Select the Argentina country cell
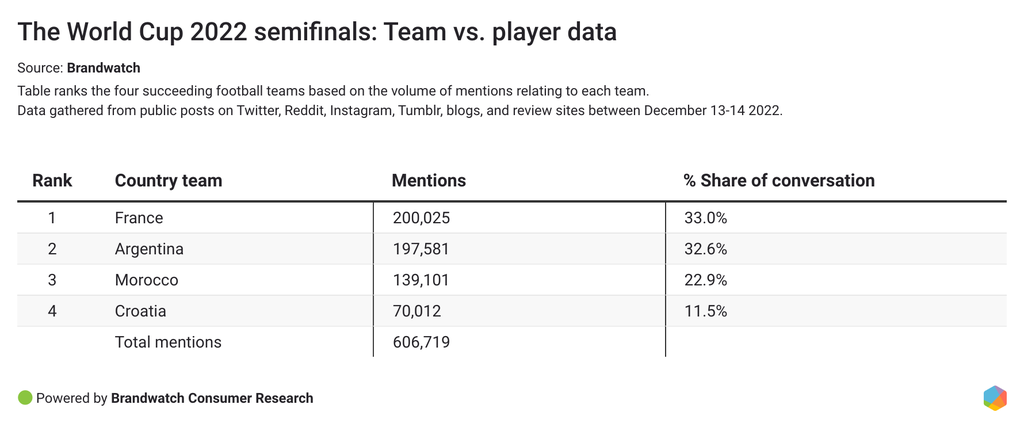Screen dimensions: 1024x431 tap(149, 249)
